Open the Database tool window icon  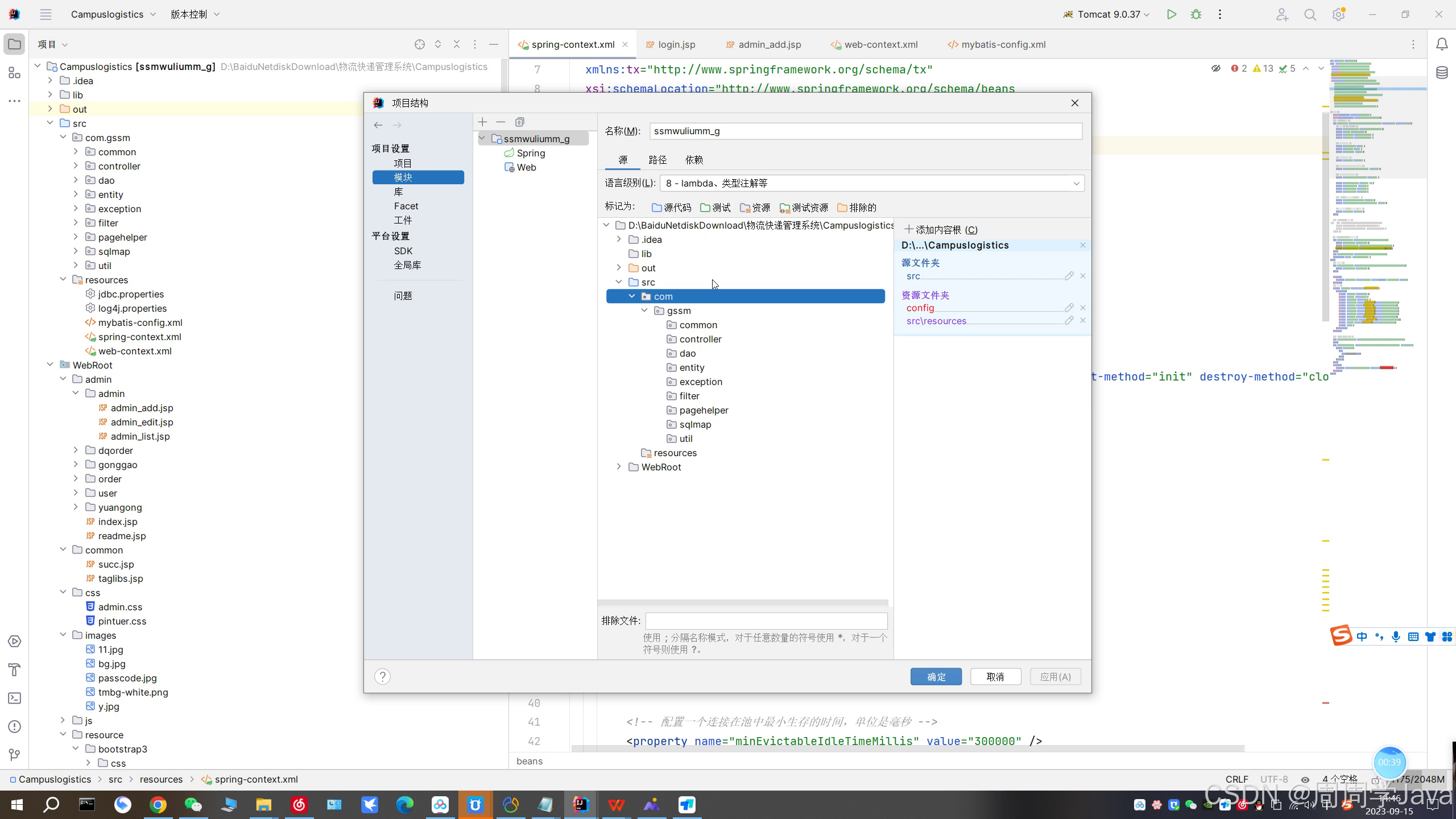[x=1442, y=72]
